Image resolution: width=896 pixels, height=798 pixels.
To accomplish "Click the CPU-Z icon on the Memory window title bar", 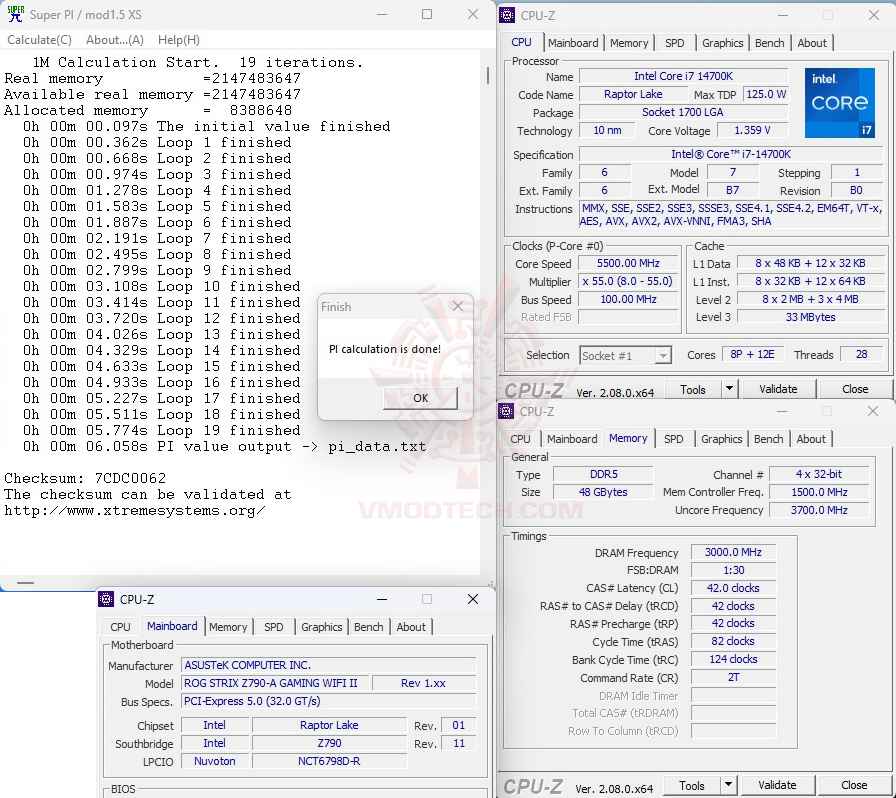I will tap(505, 411).
